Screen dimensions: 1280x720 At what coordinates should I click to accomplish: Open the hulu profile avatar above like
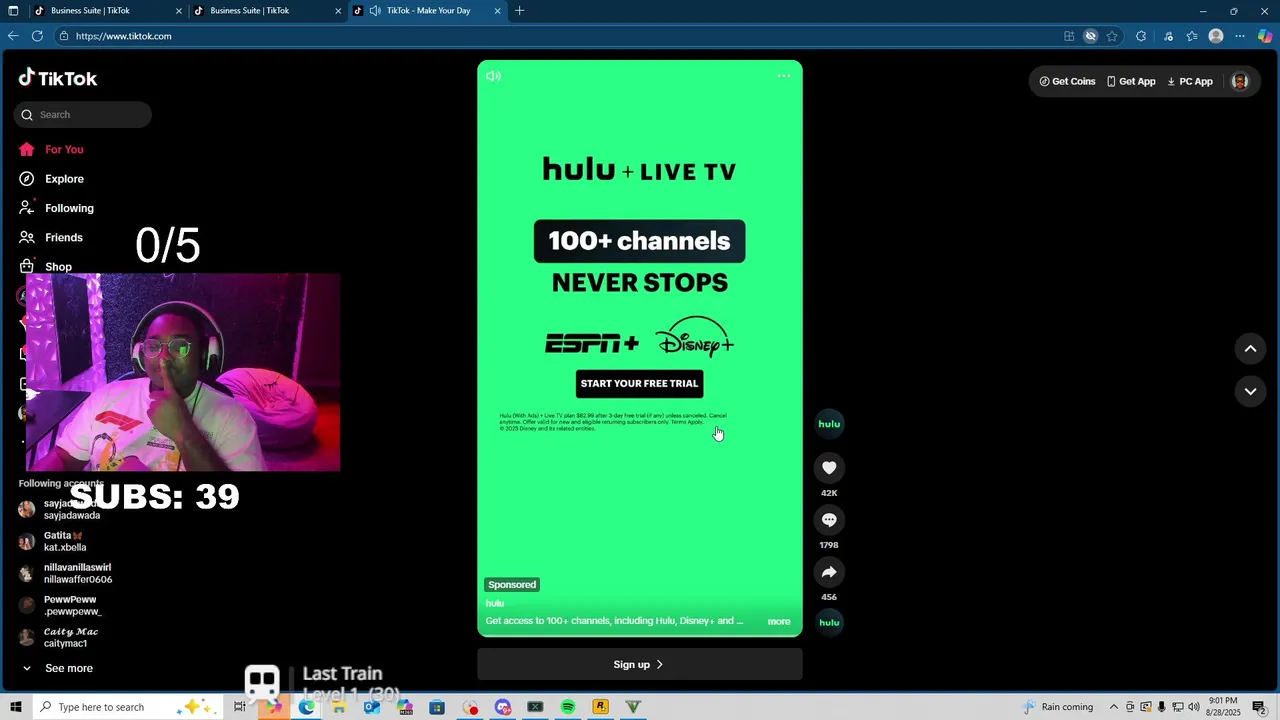tap(829, 424)
